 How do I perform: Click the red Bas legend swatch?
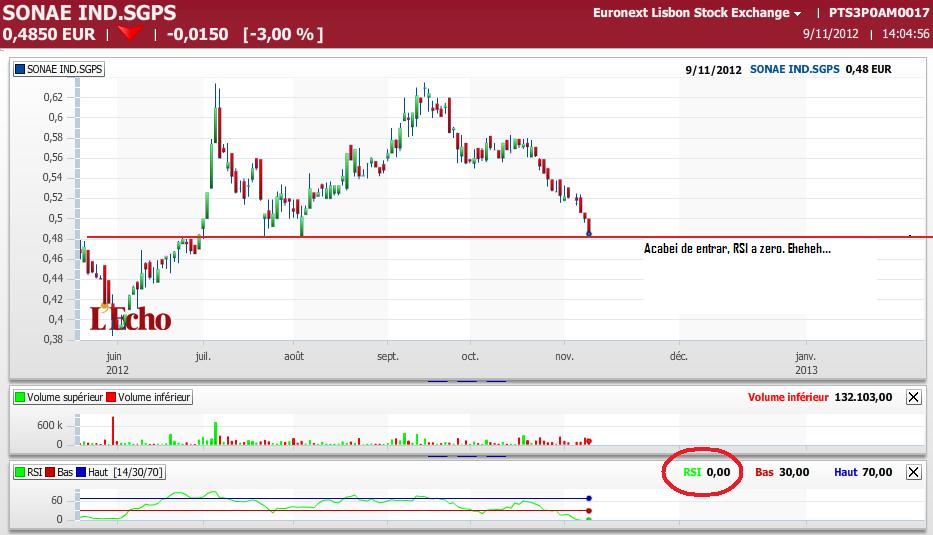click(49, 472)
